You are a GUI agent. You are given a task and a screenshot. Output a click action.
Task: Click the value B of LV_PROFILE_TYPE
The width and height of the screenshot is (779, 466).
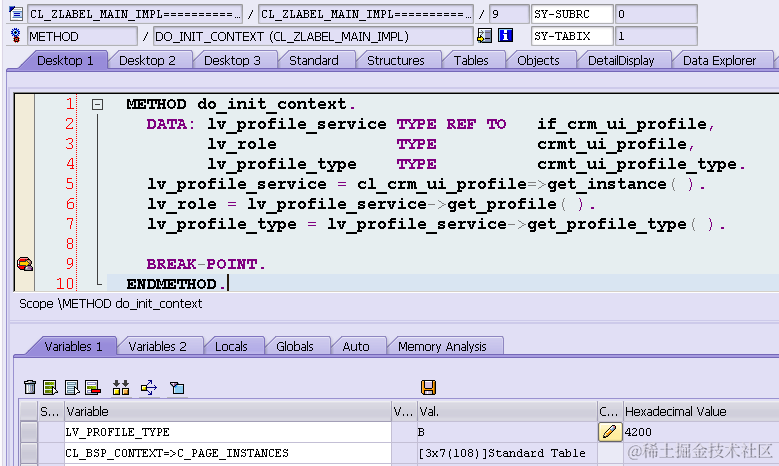pos(421,432)
